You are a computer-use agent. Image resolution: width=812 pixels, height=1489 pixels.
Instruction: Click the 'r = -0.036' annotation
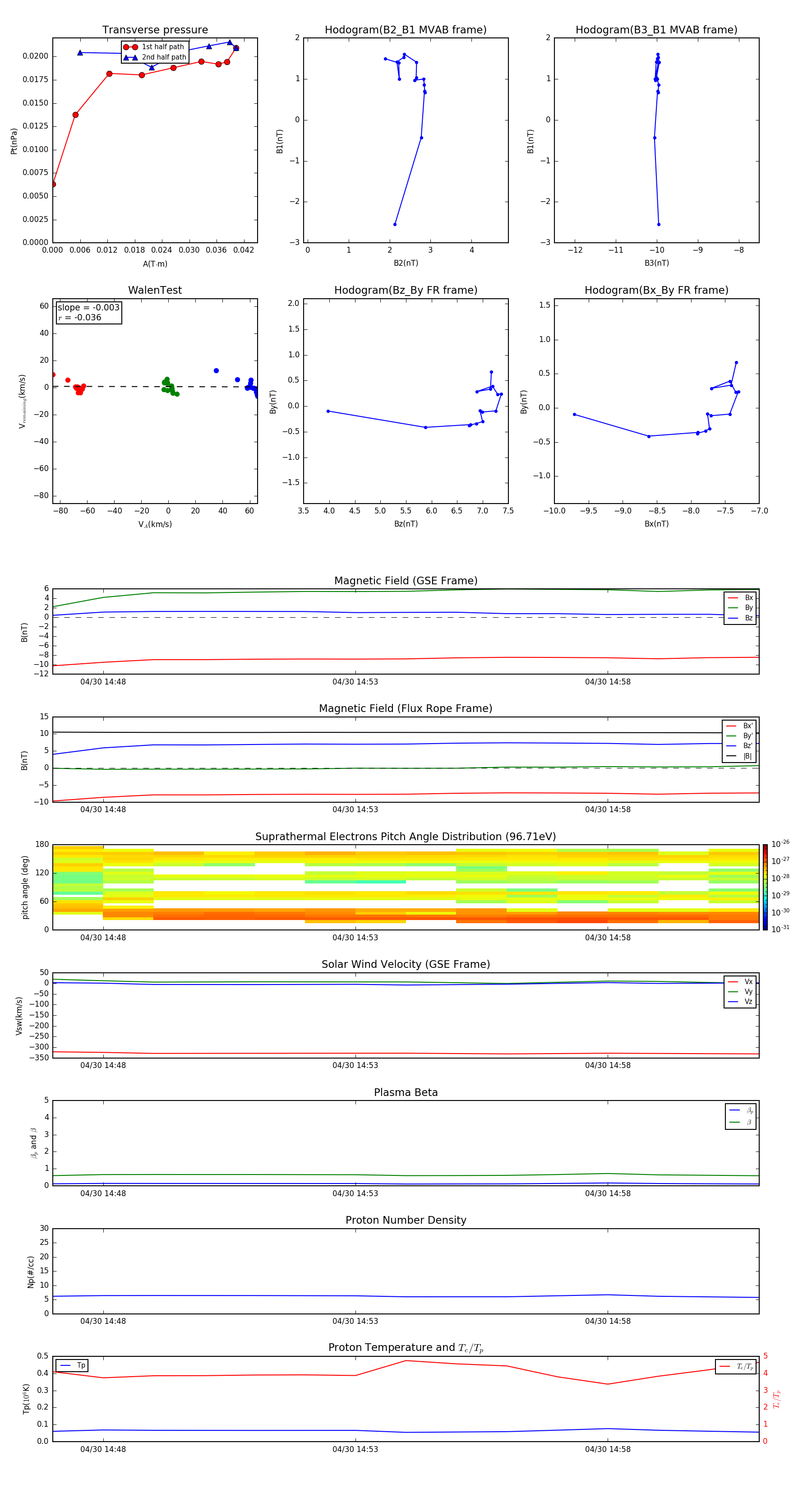tap(80, 317)
